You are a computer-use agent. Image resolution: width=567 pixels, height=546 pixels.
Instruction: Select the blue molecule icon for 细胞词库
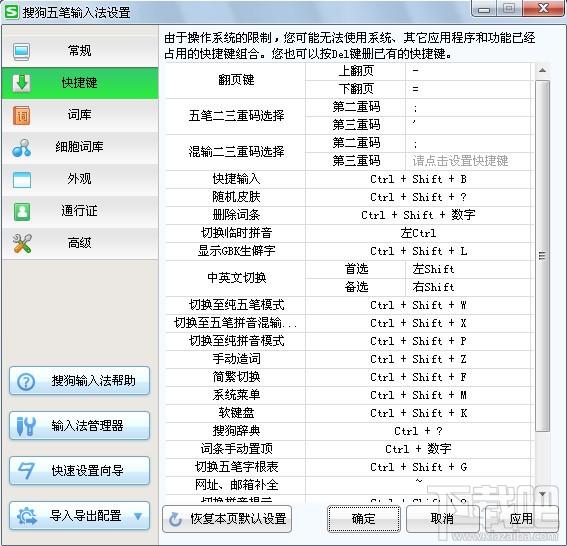point(22,148)
